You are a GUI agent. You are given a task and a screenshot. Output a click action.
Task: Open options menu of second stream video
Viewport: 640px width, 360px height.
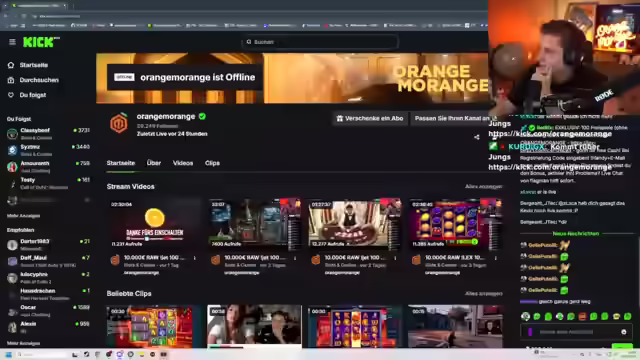pyautogui.click(x=295, y=258)
